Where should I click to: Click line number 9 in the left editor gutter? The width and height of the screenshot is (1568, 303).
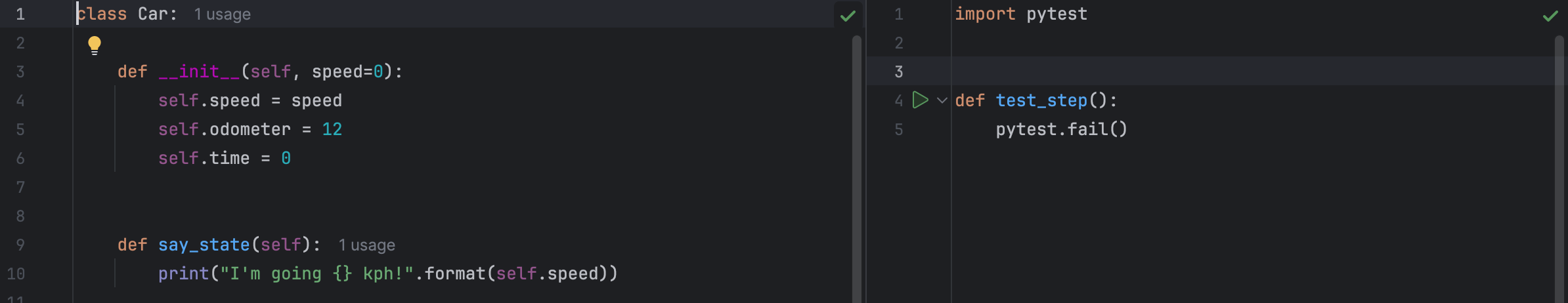(x=20, y=245)
